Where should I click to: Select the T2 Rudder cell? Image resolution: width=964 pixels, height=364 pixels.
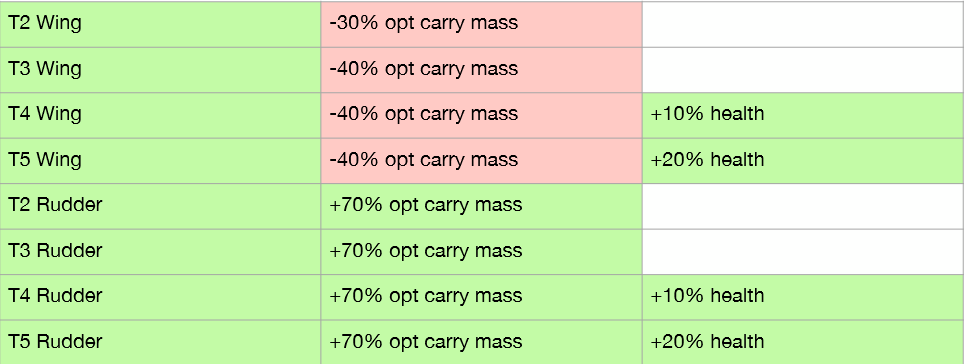tap(160, 206)
